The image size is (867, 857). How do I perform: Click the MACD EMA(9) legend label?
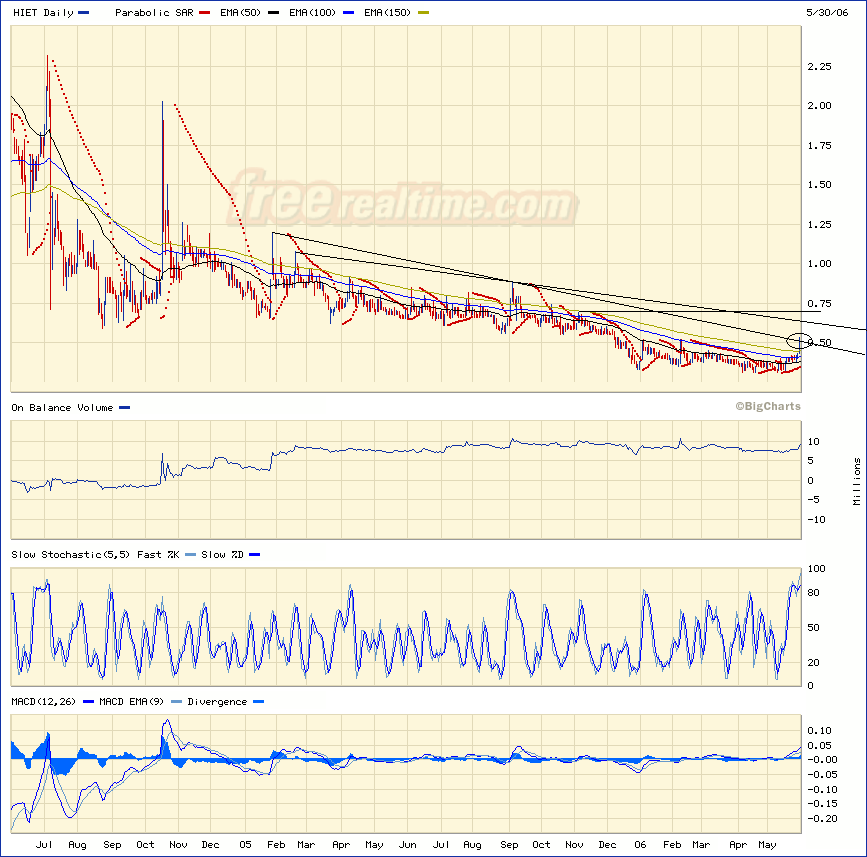tap(132, 702)
